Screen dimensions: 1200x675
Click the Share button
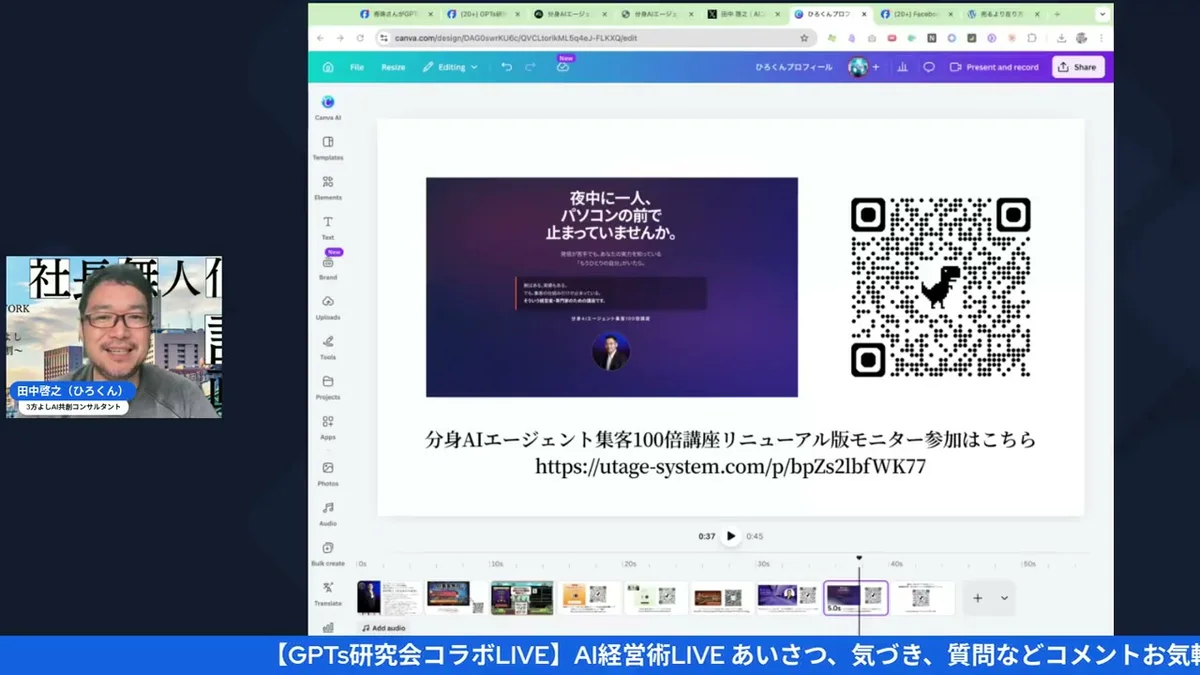[x=1078, y=67]
